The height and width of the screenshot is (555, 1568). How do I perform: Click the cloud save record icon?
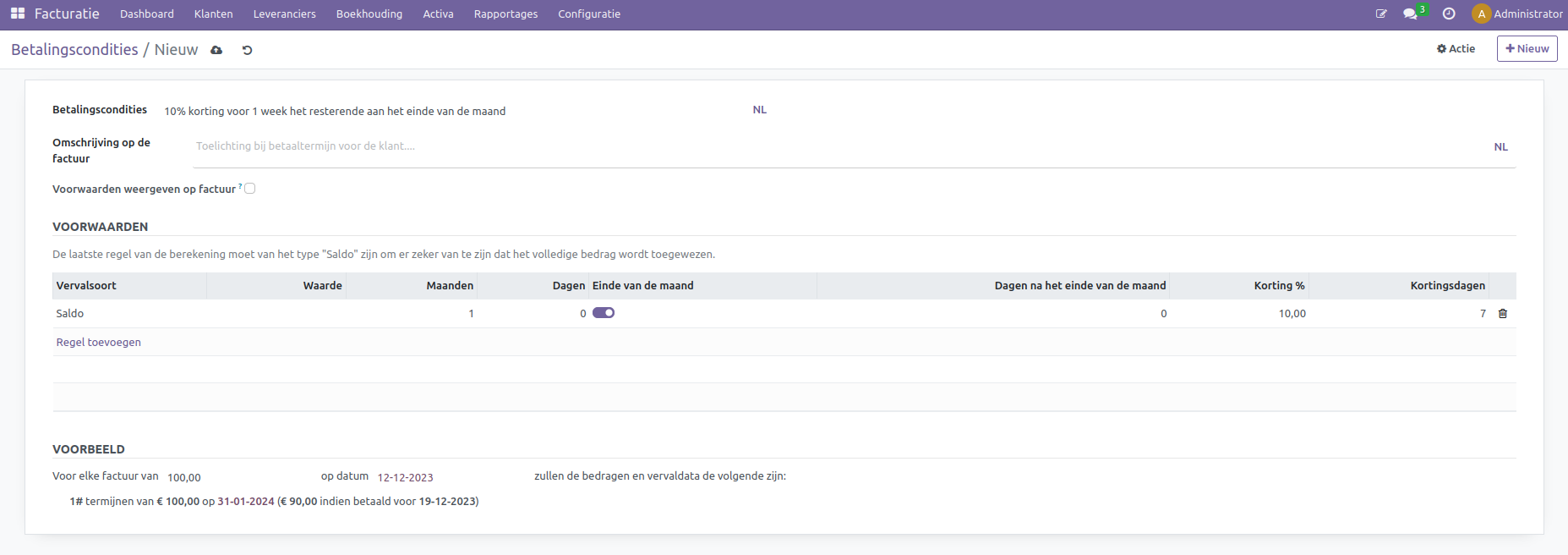point(216,50)
